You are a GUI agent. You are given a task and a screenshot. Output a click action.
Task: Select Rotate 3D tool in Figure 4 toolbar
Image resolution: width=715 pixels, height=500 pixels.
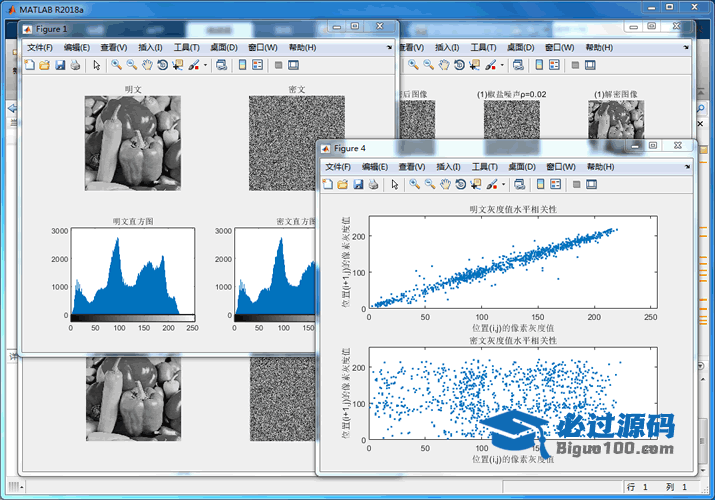(461, 184)
